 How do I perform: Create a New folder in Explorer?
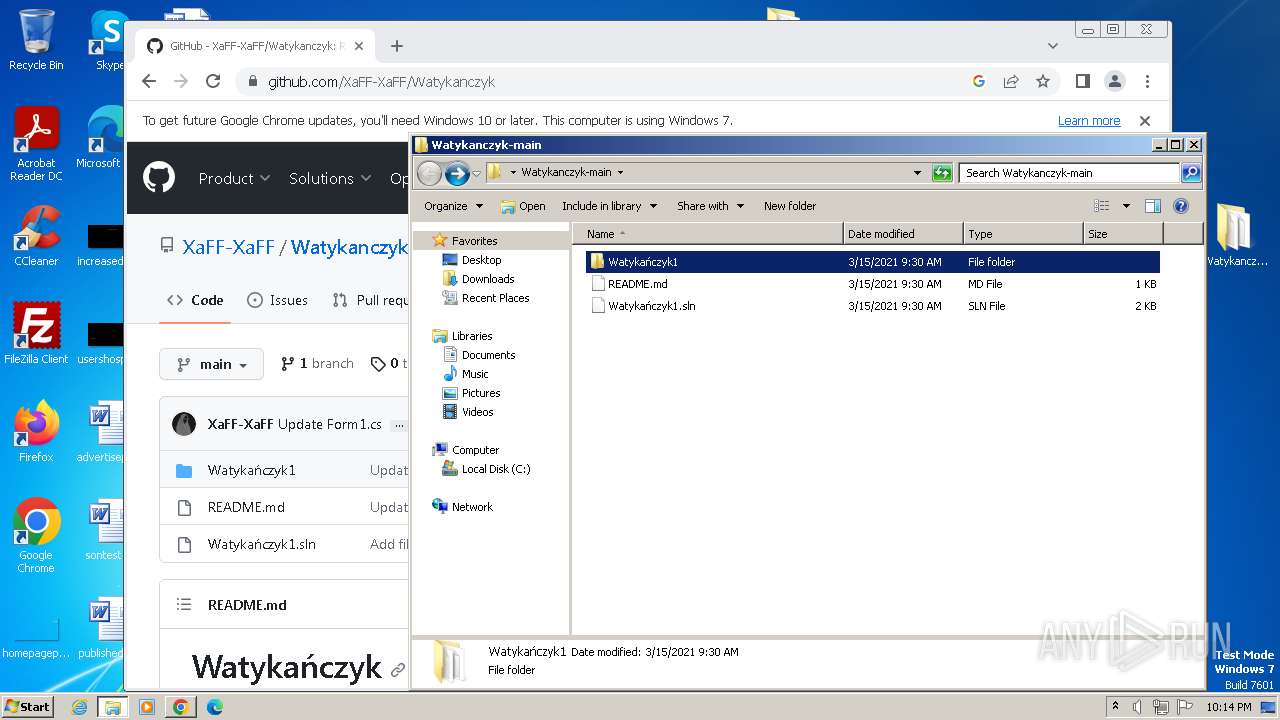coord(790,206)
